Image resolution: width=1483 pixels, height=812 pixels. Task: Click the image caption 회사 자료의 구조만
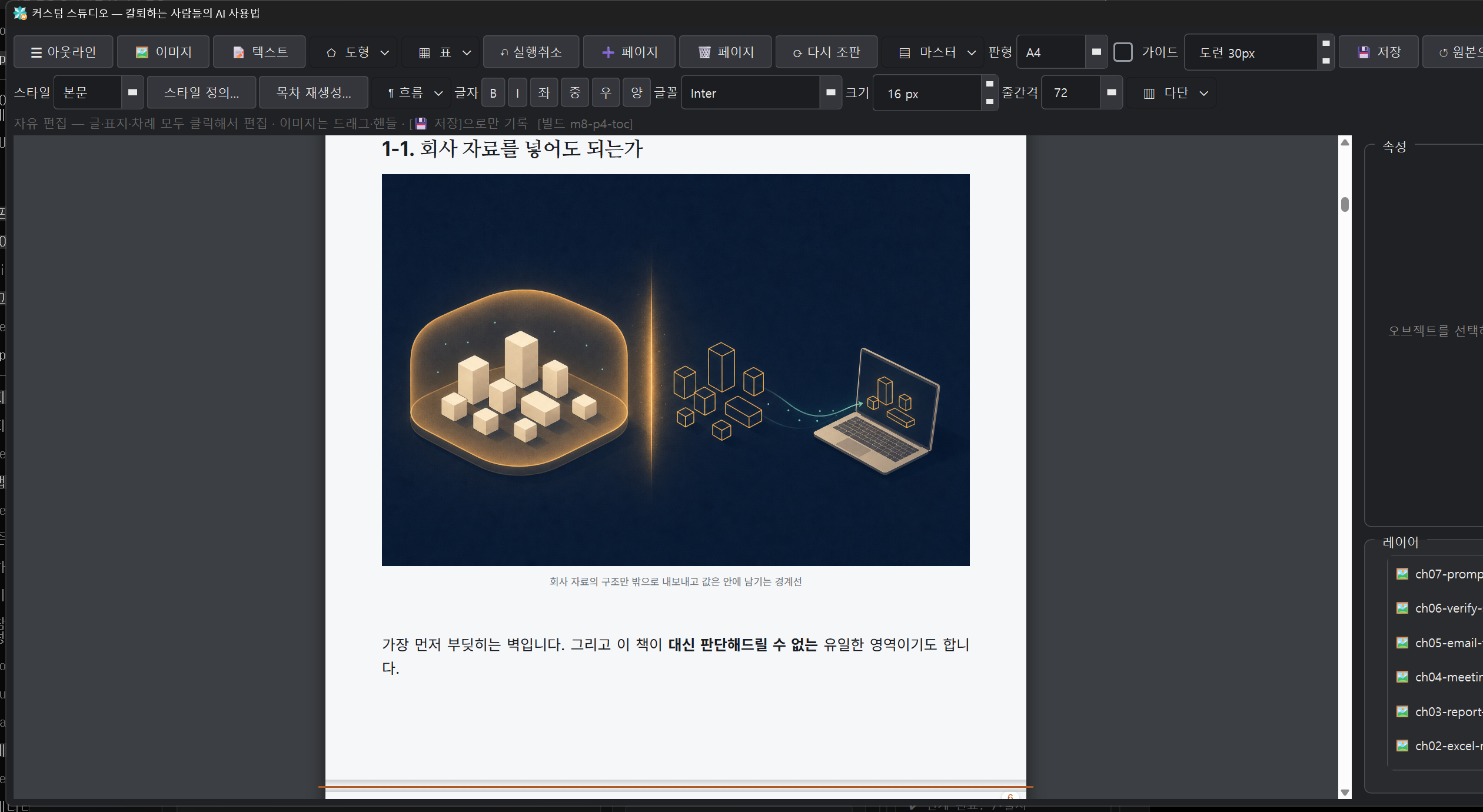(676, 581)
